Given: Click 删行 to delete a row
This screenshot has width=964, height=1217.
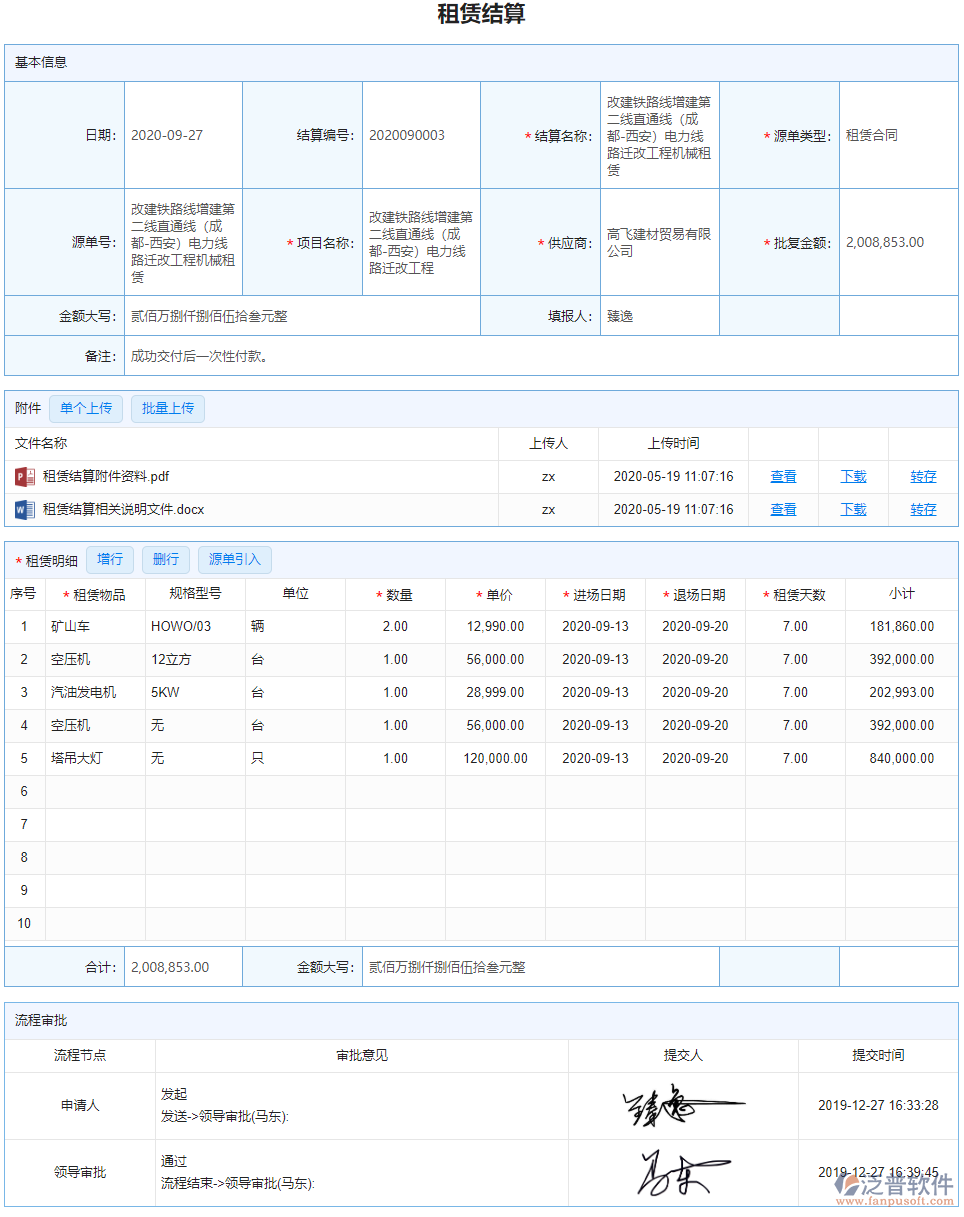Looking at the screenshot, I should pyautogui.click(x=165, y=559).
